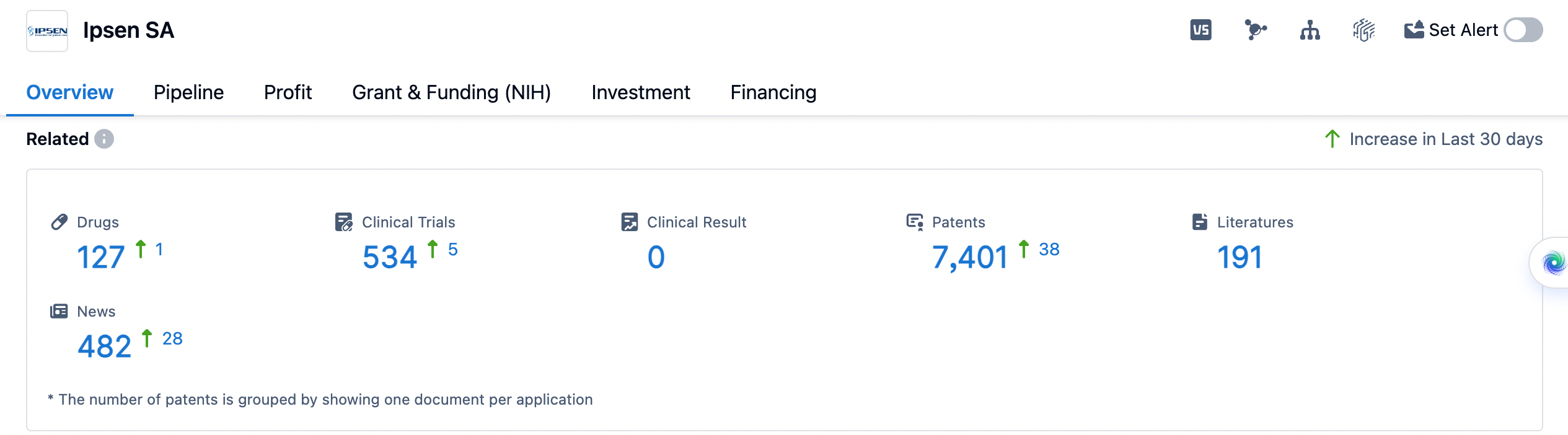Switch to the Pipeline tab
Screen dimensions: 1568x435
coord(188,92)
